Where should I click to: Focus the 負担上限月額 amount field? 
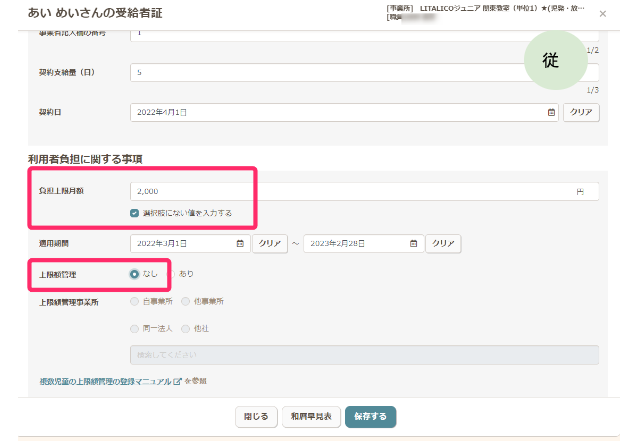pos(350,191)
